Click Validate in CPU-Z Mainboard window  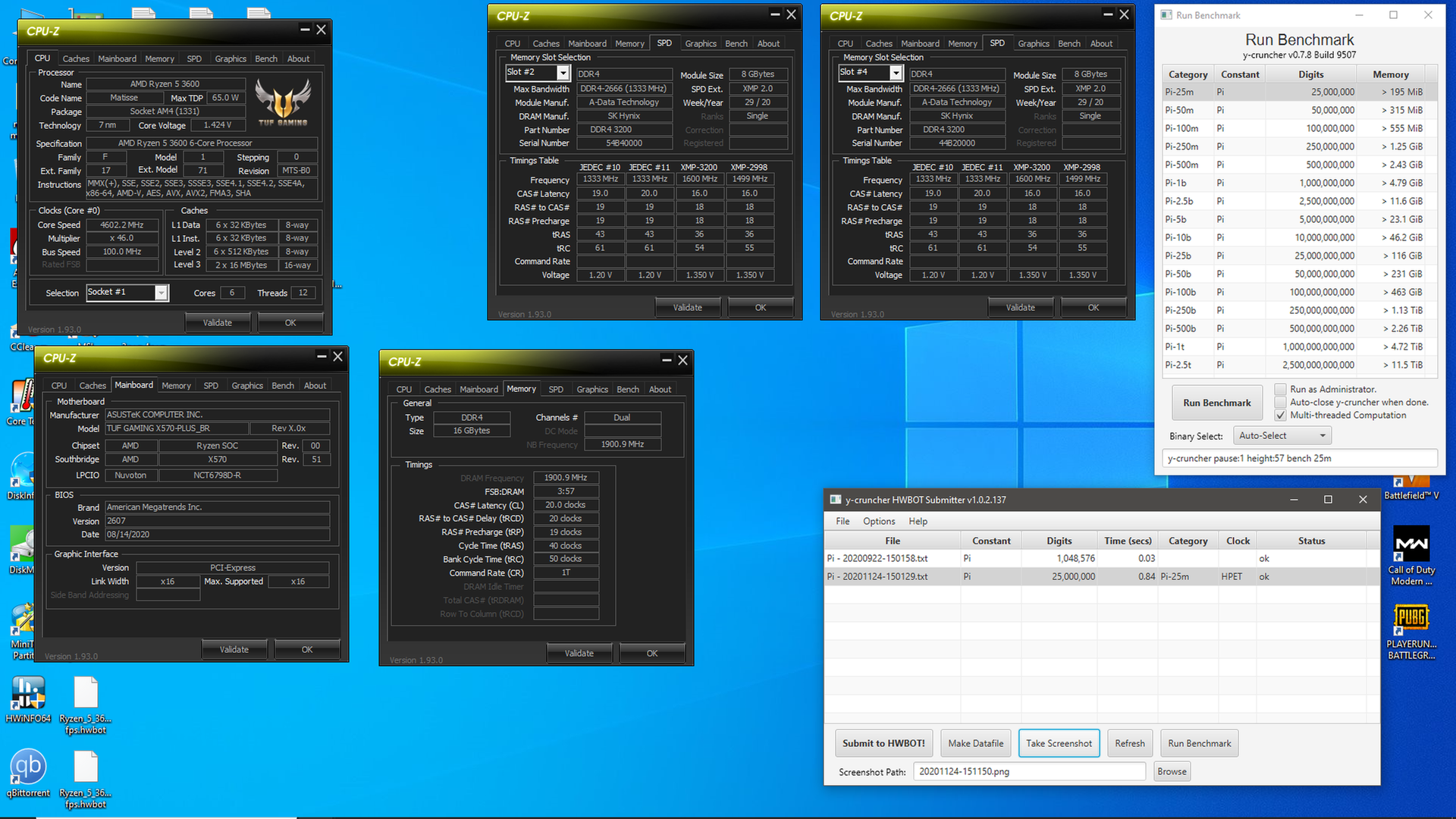234,649
